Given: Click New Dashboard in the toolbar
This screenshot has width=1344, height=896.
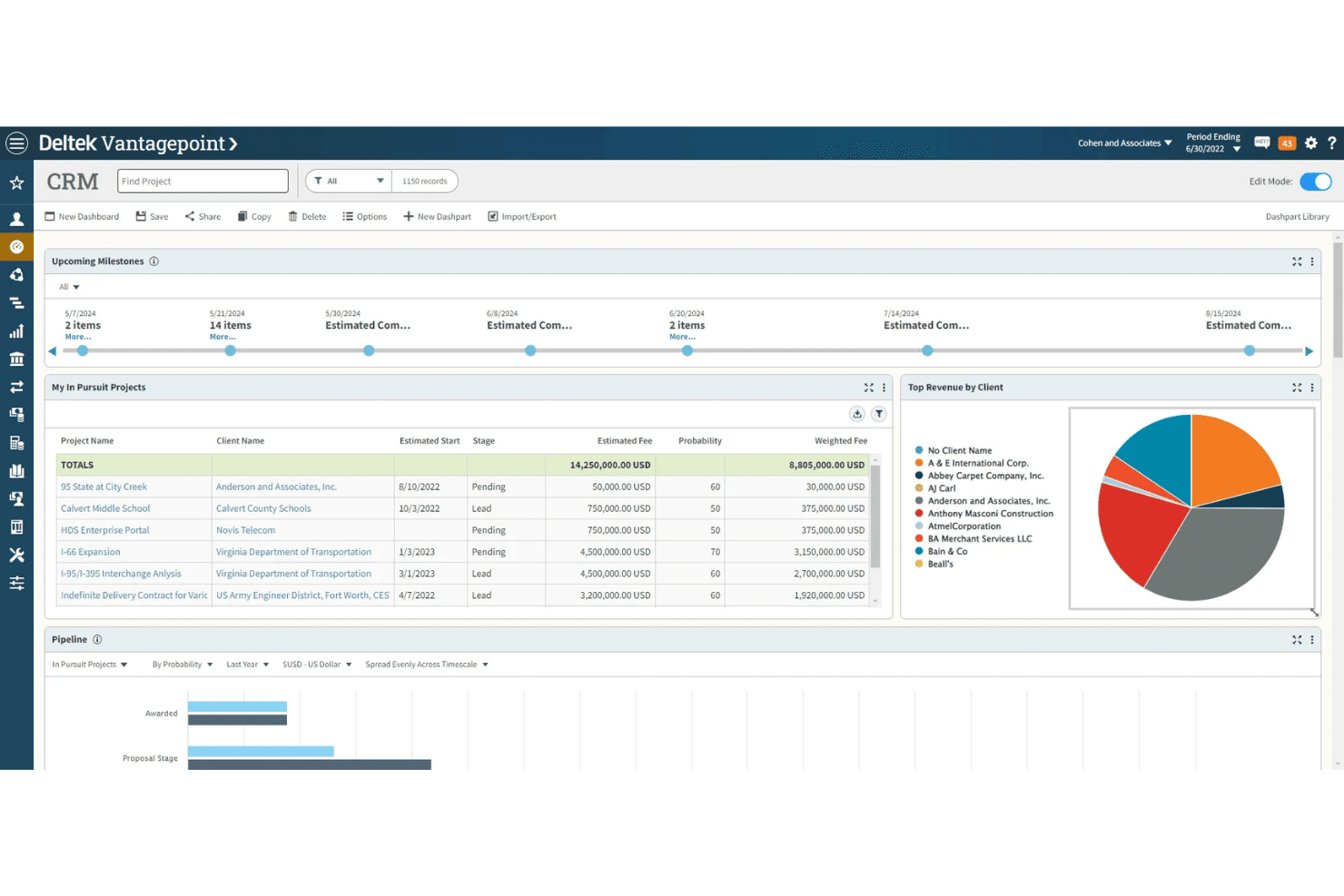Looking at the screenshot, I should click(82, 217).
